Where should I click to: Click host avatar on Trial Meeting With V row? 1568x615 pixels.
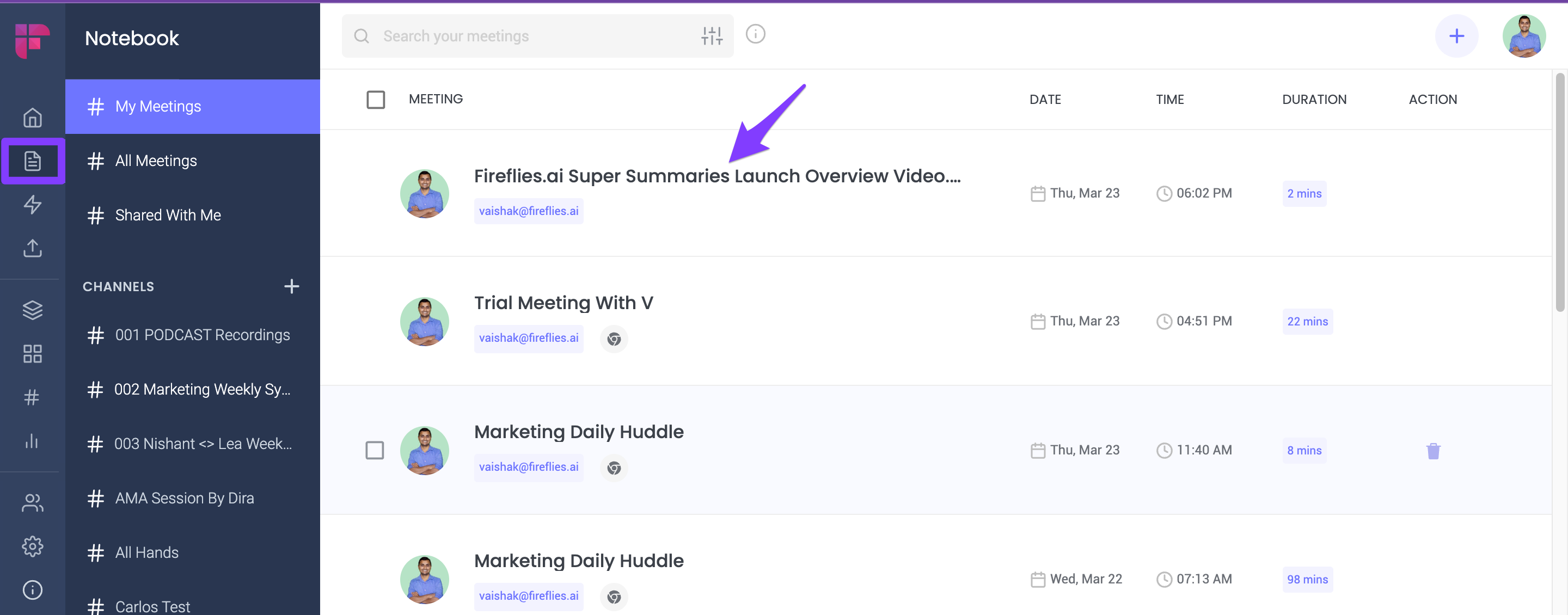coord(424,322)
